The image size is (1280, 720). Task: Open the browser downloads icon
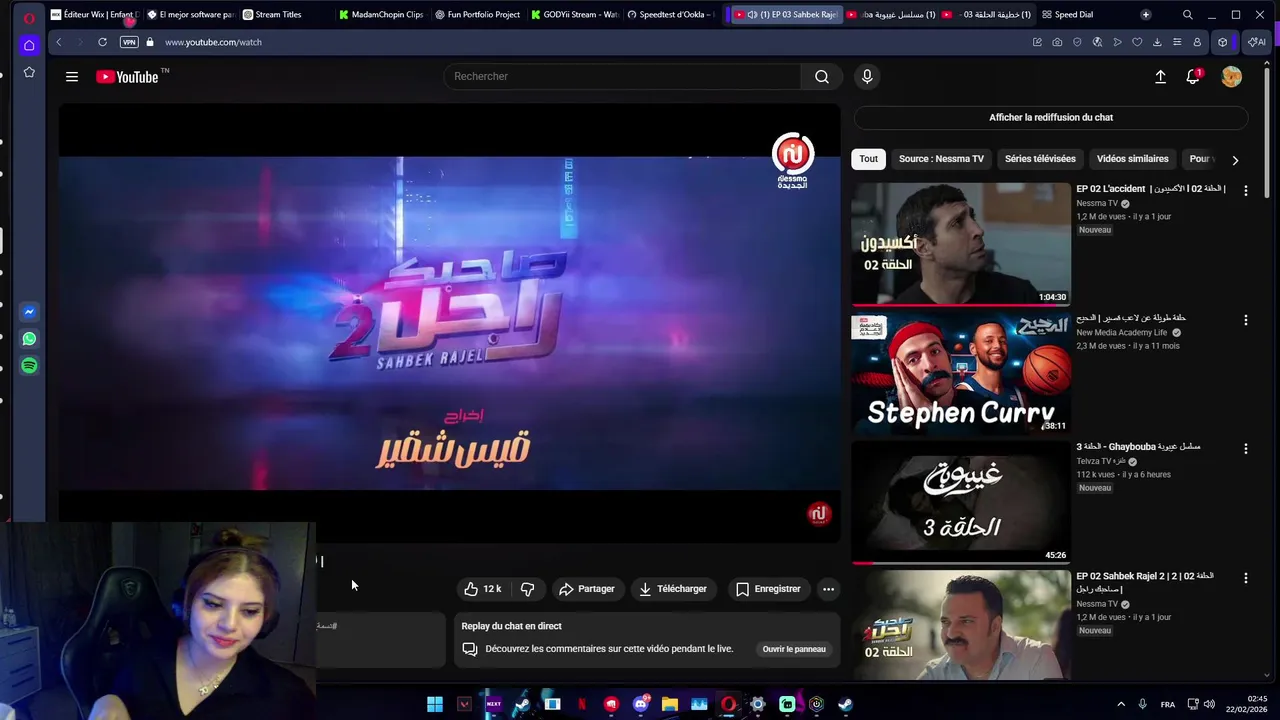point(1157,42)
